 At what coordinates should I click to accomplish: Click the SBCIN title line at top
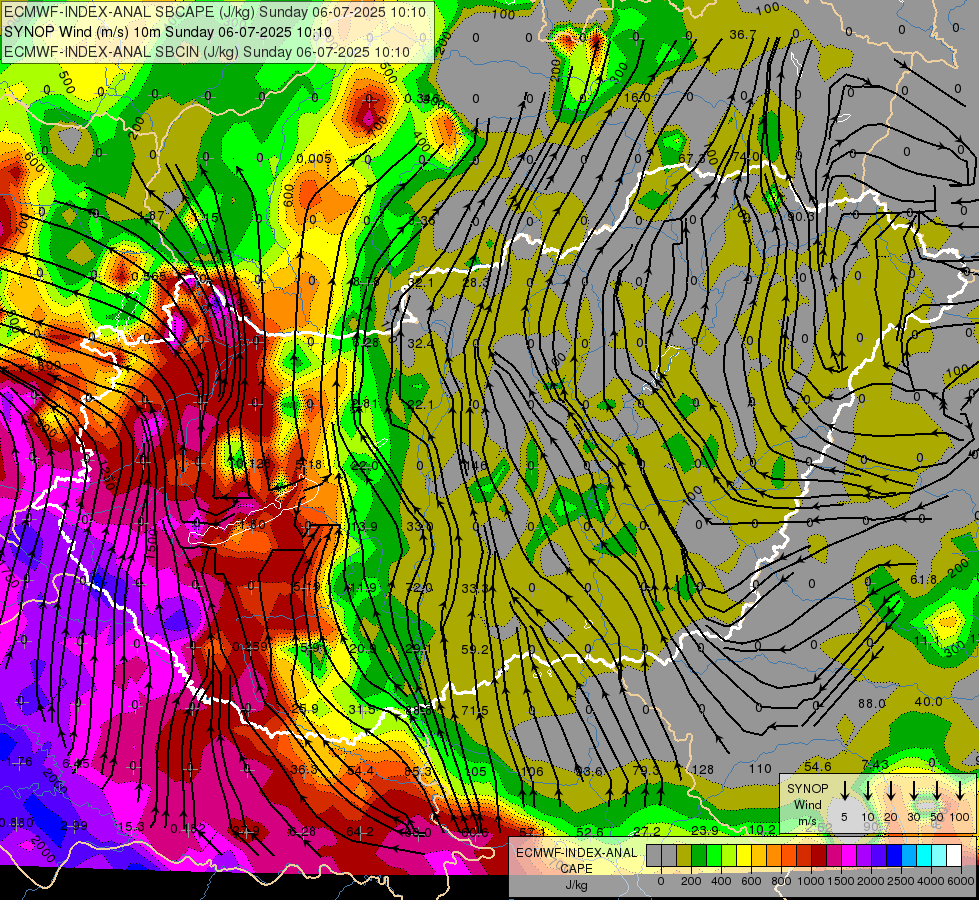(x=207, y=52)
